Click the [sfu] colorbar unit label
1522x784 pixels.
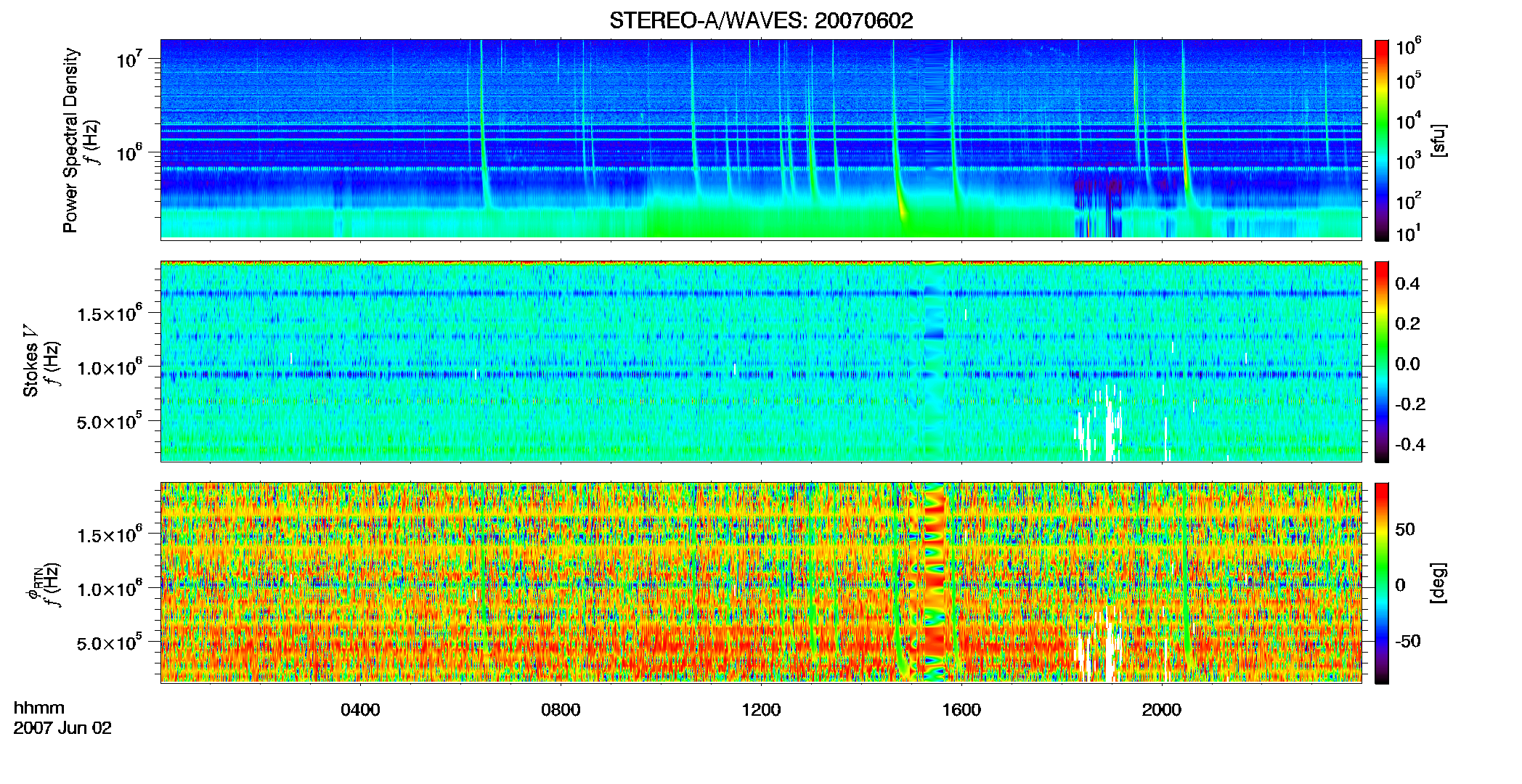point(1438,140)
